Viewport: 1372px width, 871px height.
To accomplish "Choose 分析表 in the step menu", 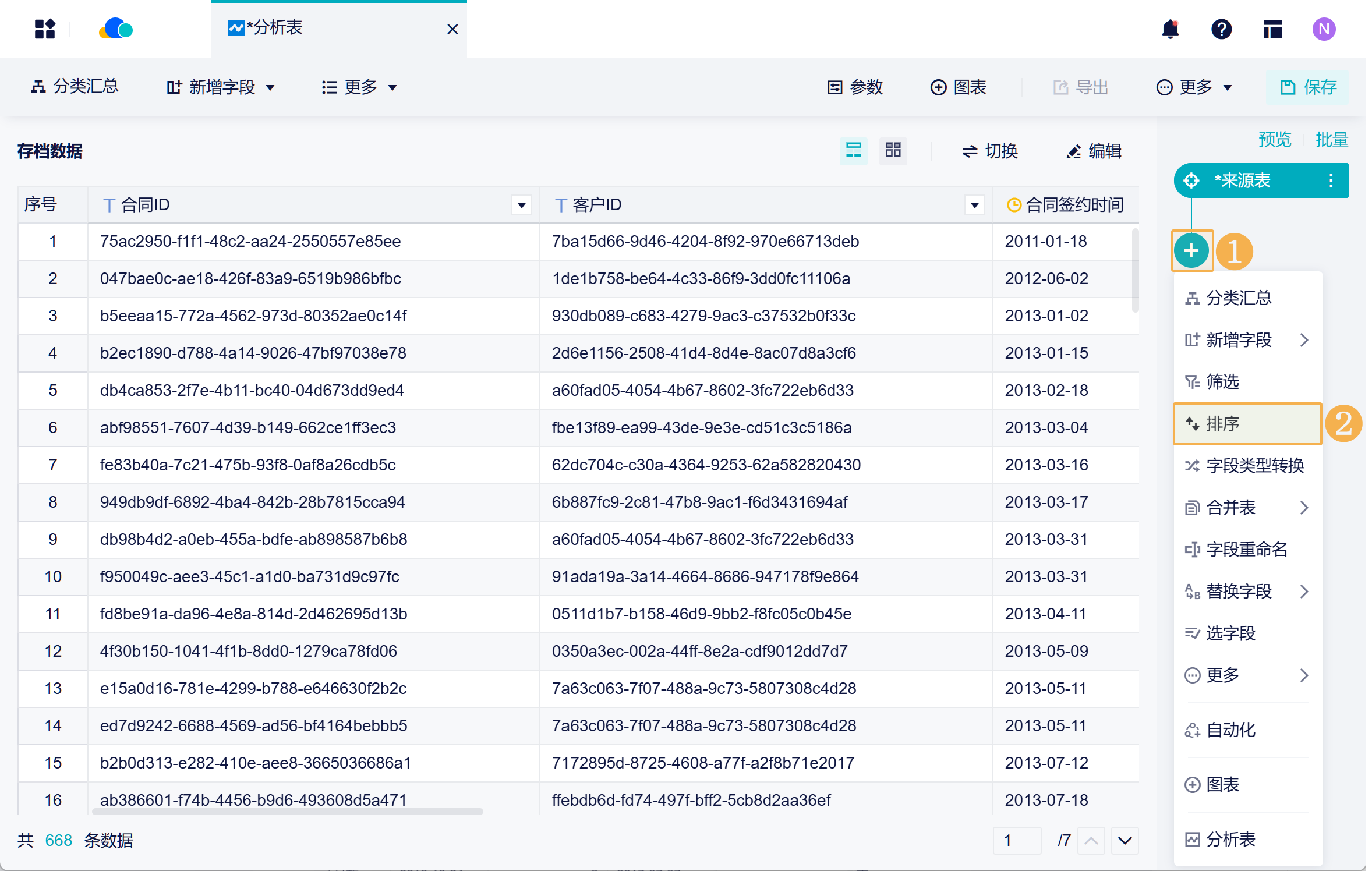I will coord(1248,840).
